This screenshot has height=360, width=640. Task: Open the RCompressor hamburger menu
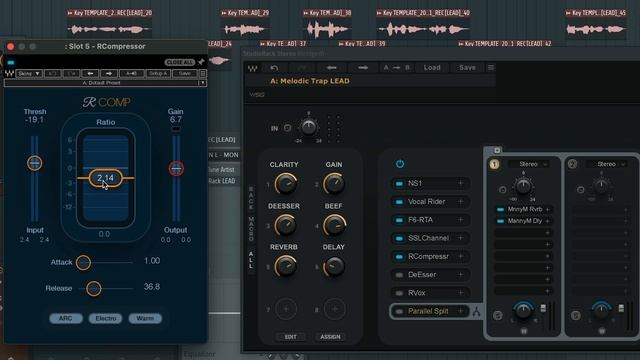[202, 73]
